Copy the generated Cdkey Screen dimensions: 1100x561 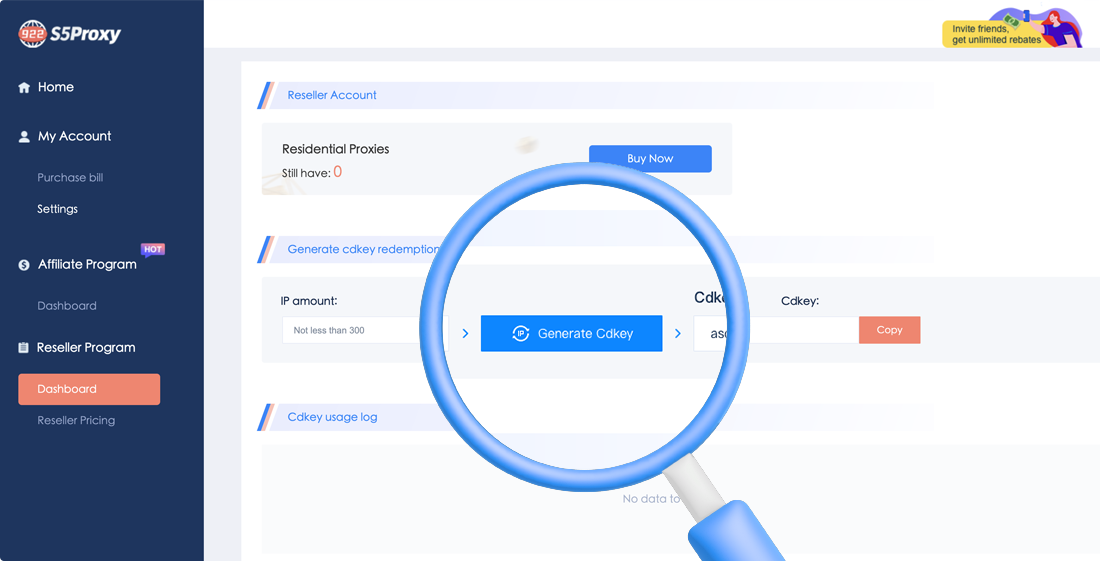(889, 330)
